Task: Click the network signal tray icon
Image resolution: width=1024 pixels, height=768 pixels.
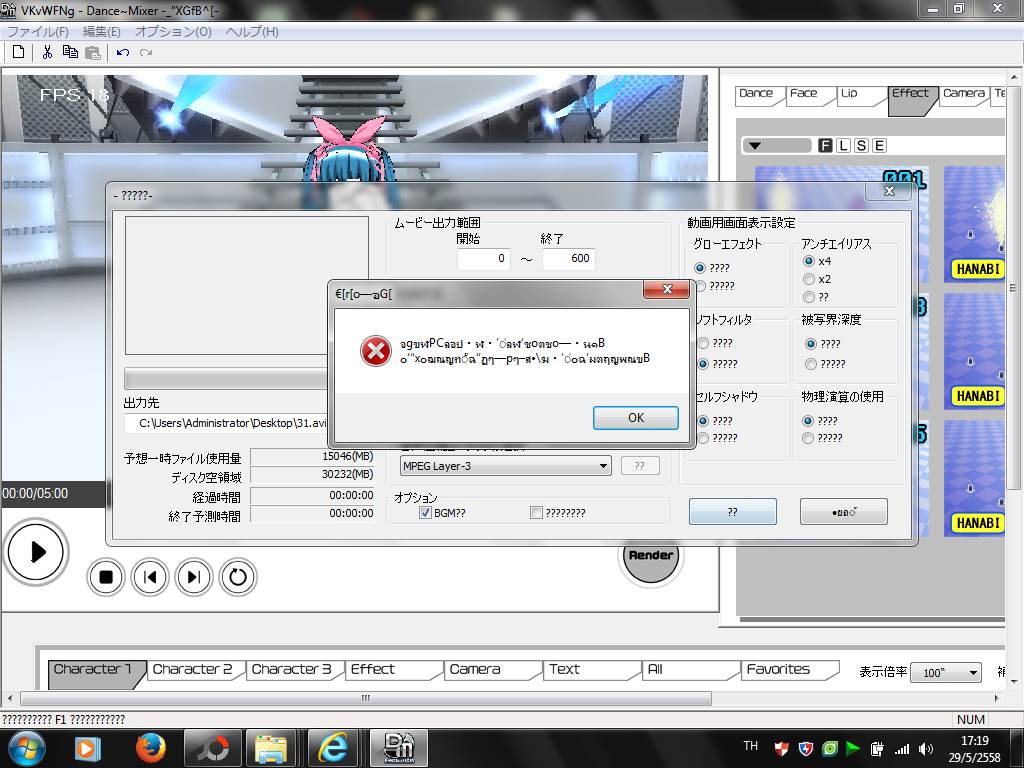Action: (x=901, y=749)
